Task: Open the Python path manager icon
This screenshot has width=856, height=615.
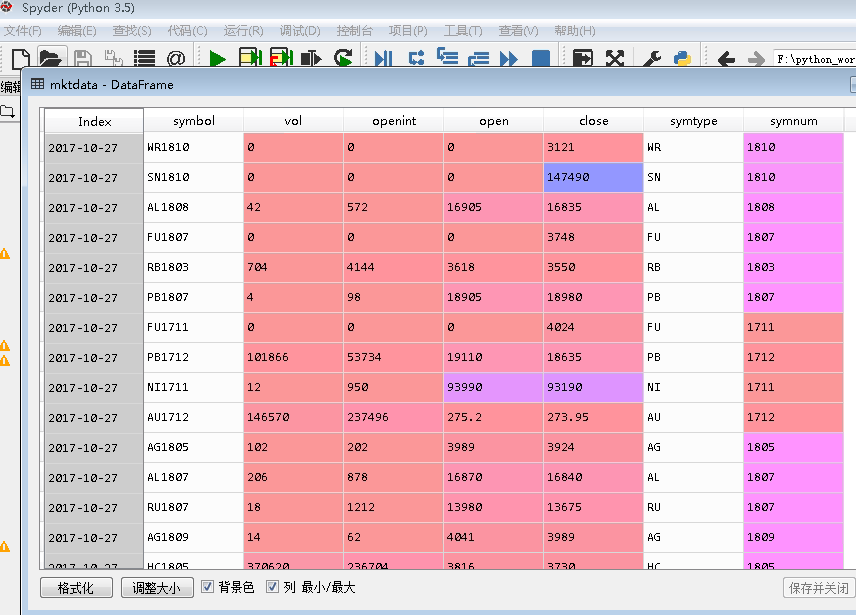Action: click(x=682, y=58)
